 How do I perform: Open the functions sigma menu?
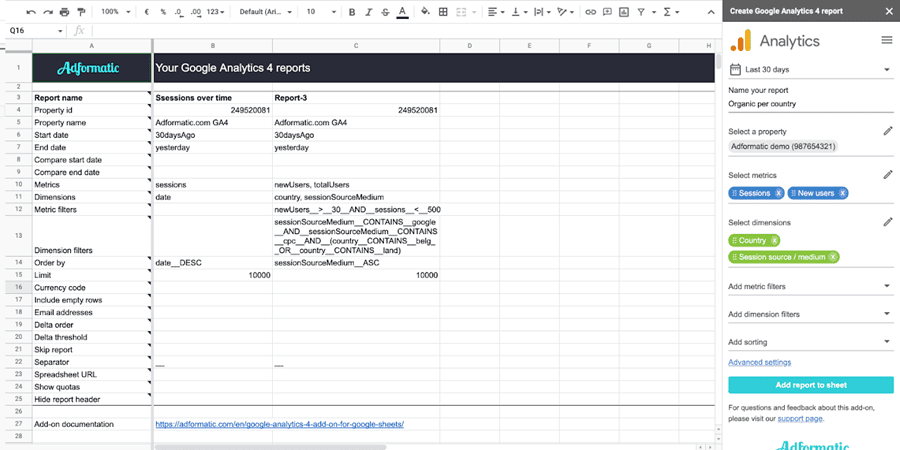tap(667, 11)
